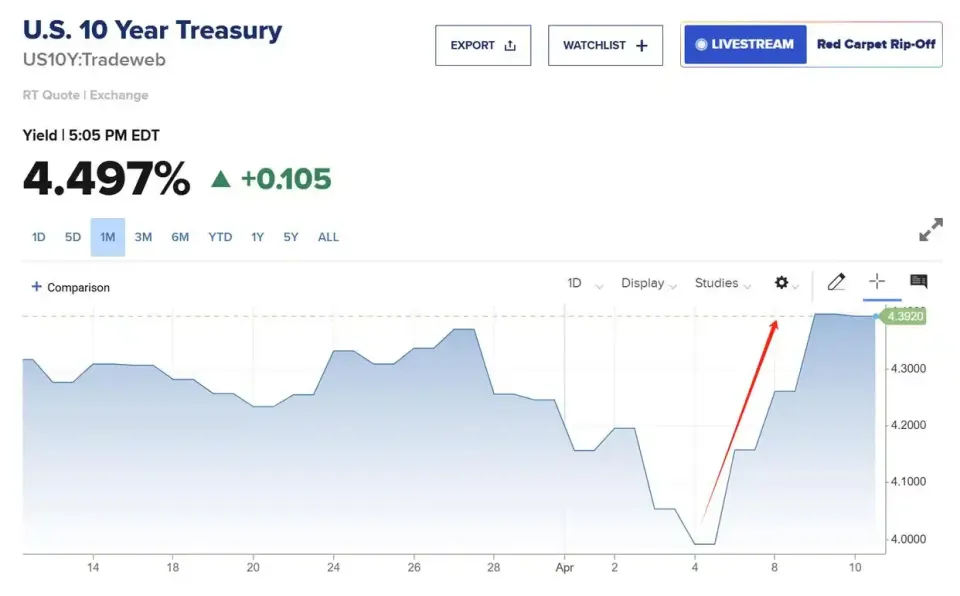Select the 3M range option
Image resolution: width=960 pixels, height=596 pixels.
(x=143, y=237)
